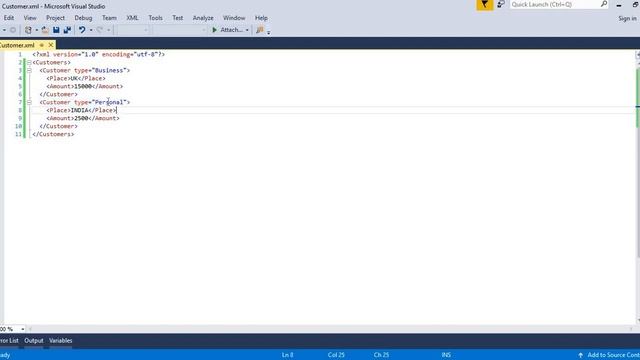Click Ch 25 in the status bar

click(381, 355)
